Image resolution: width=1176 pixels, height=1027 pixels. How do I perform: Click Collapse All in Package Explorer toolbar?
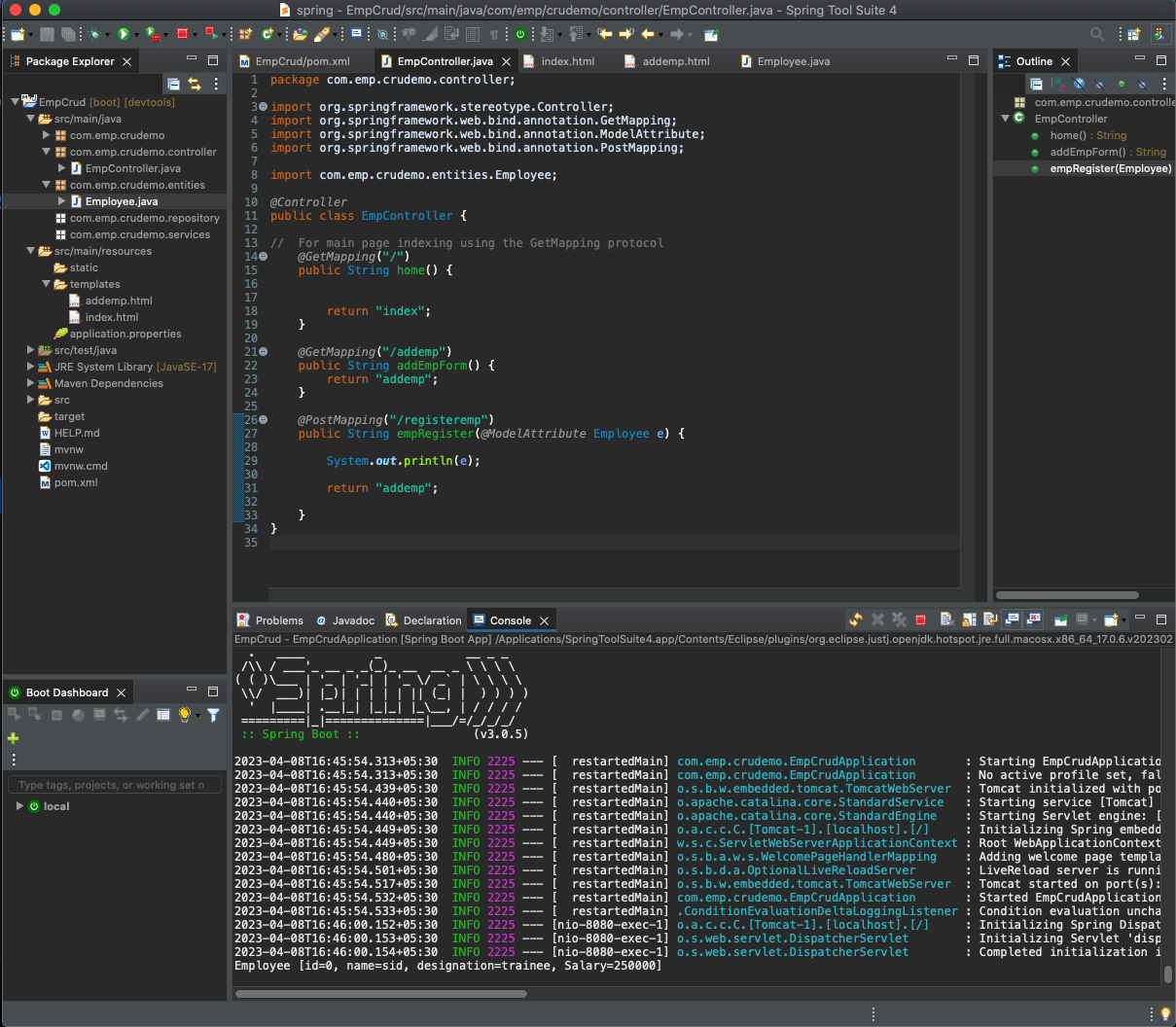[x=173, y=85]
